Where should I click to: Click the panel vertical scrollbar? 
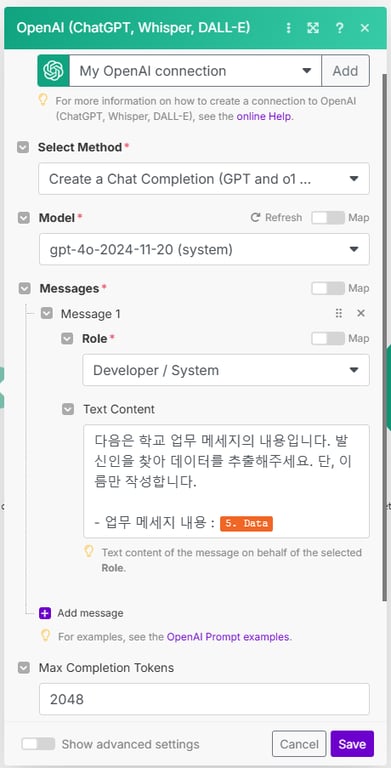click(x=385, y=337)
